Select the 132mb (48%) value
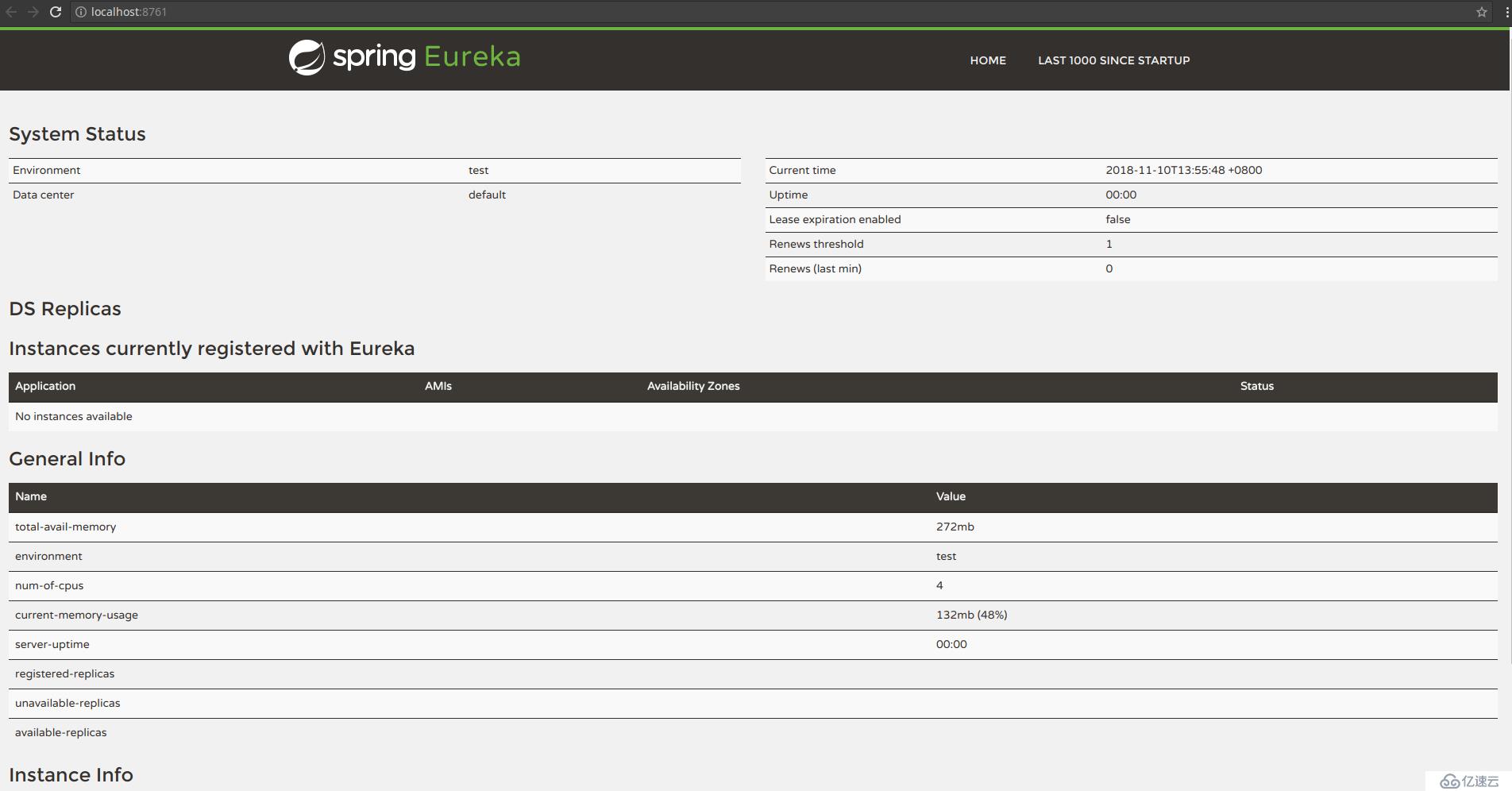Screen dimensions: 1512x791 (x=971, y=615)
